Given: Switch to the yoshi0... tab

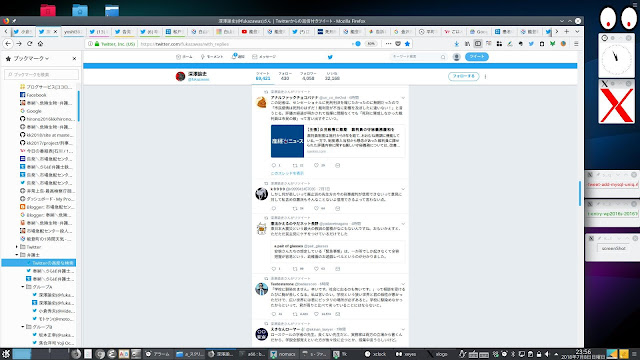Looking at the screenshot, I should tap(73, 31).
